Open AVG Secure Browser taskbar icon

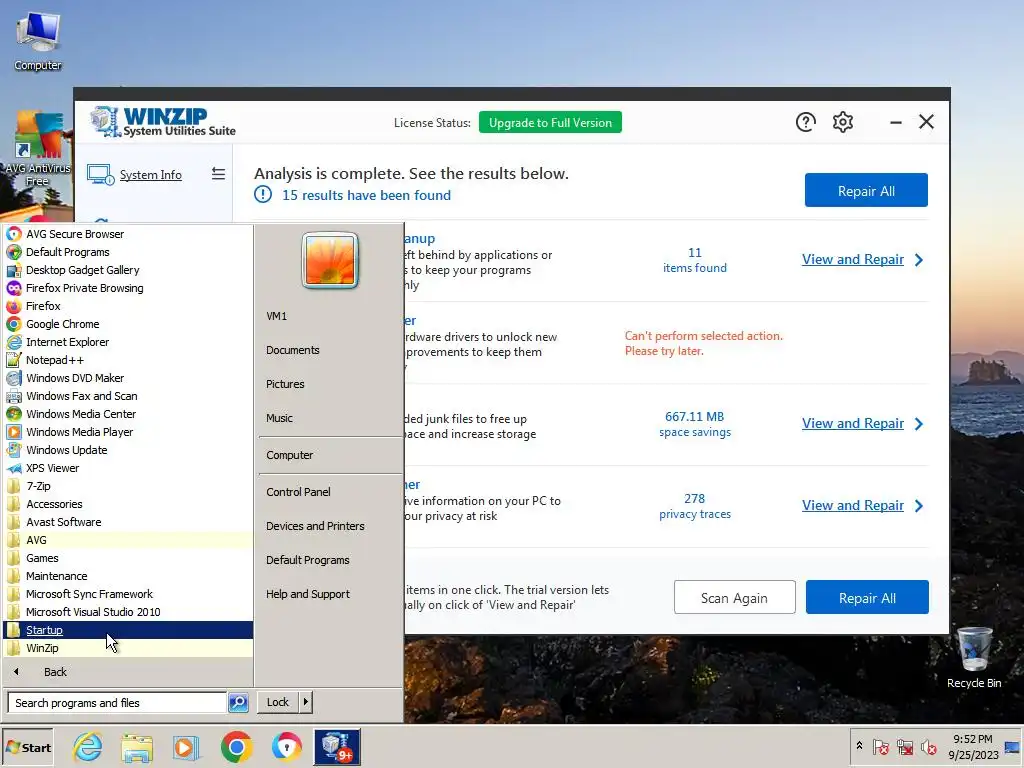click(x=286, y=747)
